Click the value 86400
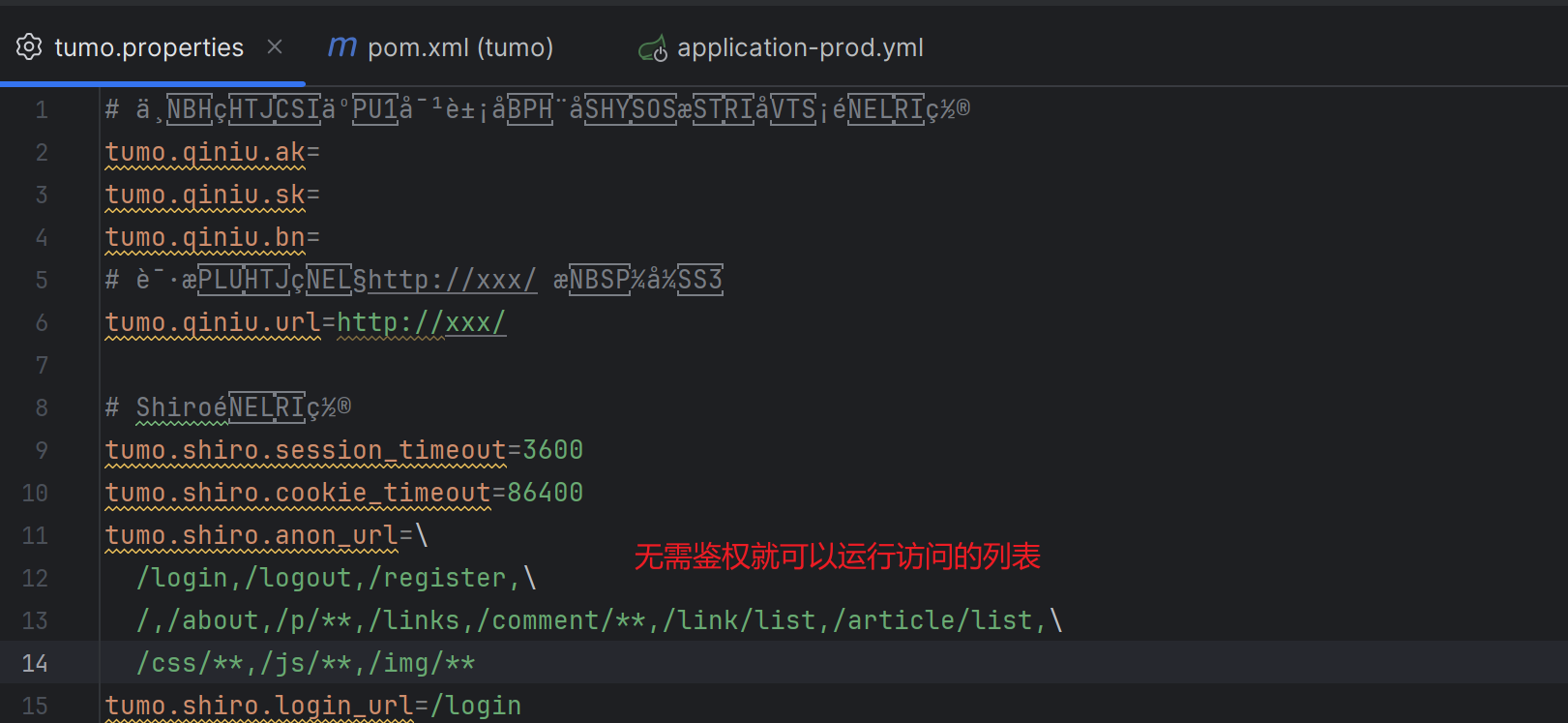Viewport: 1568px width, 723px height. tap(545, 493)
